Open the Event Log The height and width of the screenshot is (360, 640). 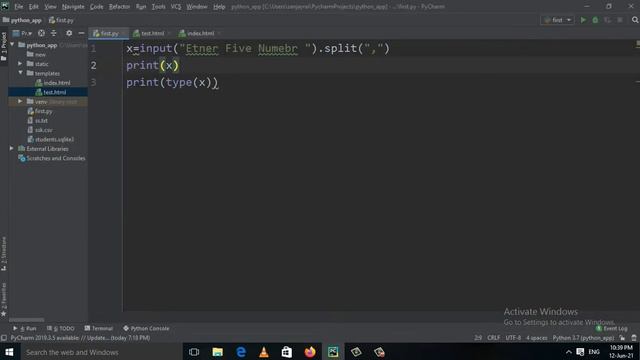[x=611, y=328]
